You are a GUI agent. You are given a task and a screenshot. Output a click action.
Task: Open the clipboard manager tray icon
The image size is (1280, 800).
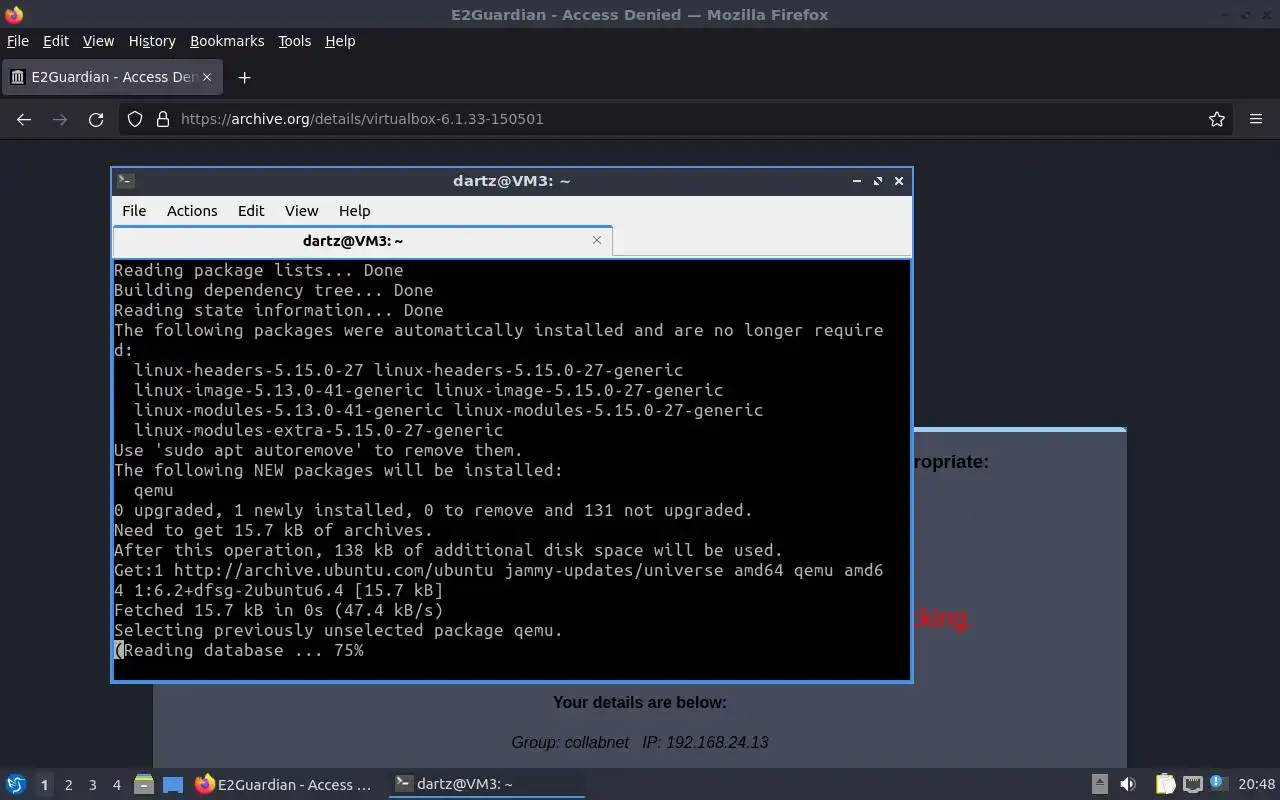coord(1165,784)
